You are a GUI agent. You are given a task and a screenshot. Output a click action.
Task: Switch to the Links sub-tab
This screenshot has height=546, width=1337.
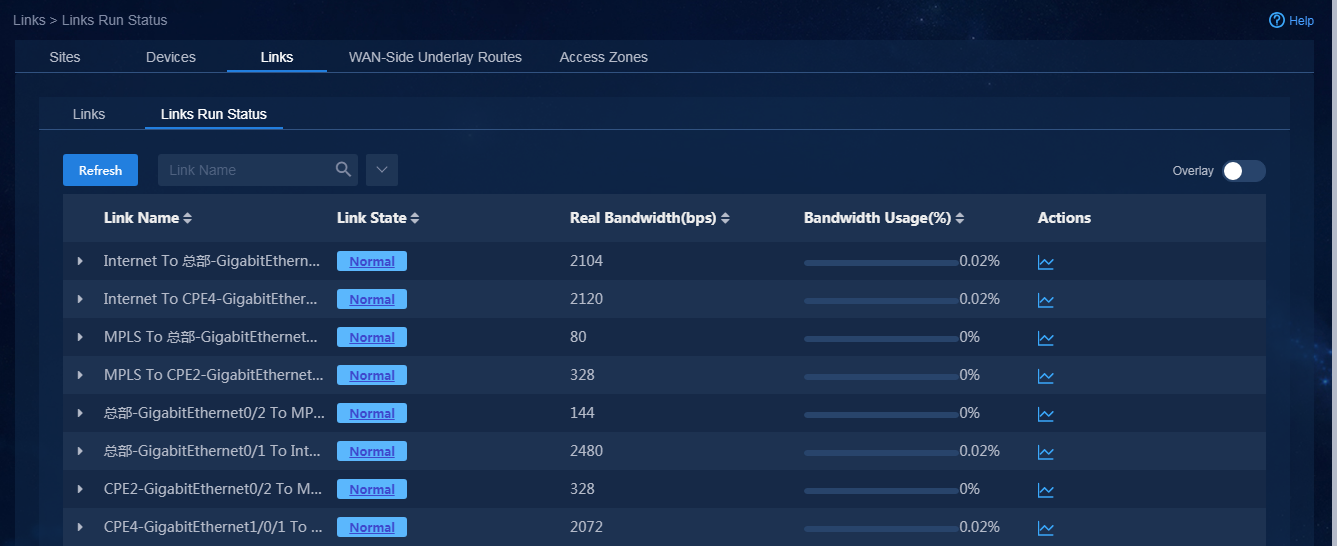pos(89,114)
